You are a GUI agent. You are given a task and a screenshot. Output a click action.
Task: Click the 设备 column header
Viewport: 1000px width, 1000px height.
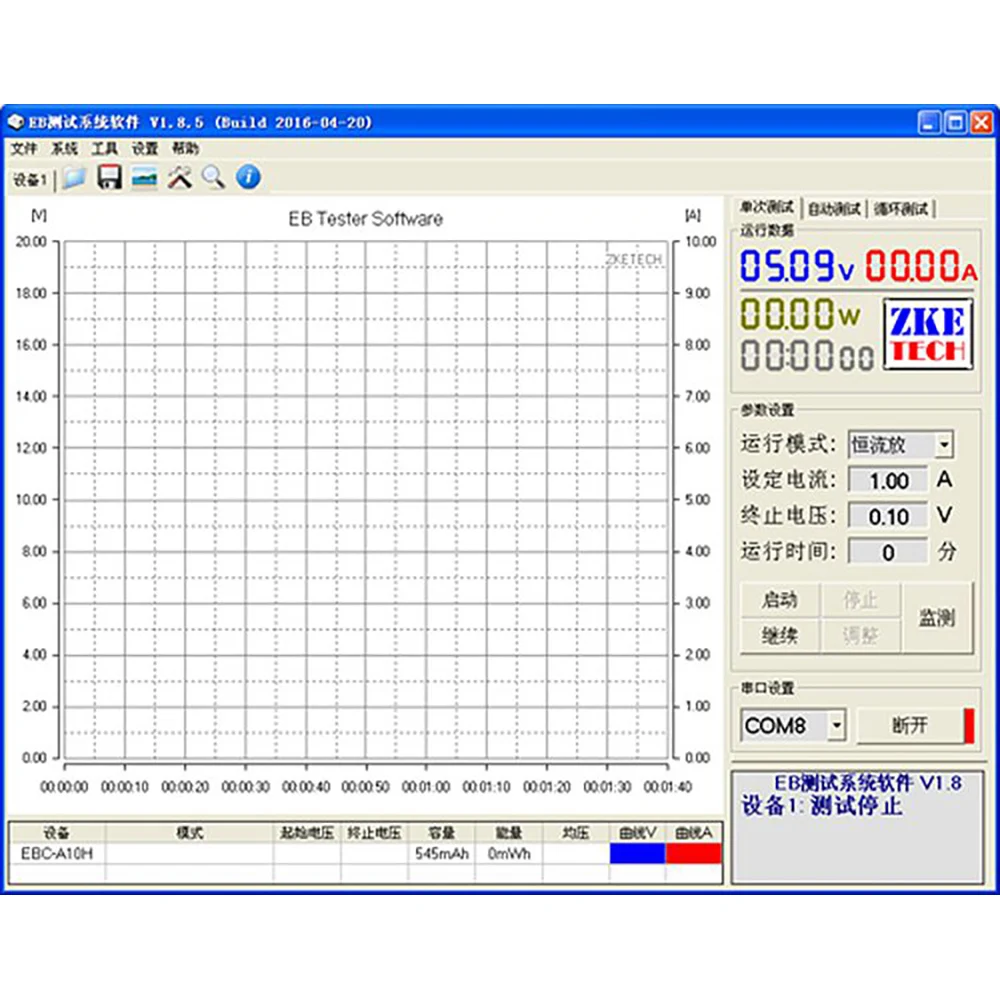pos(57,832)
